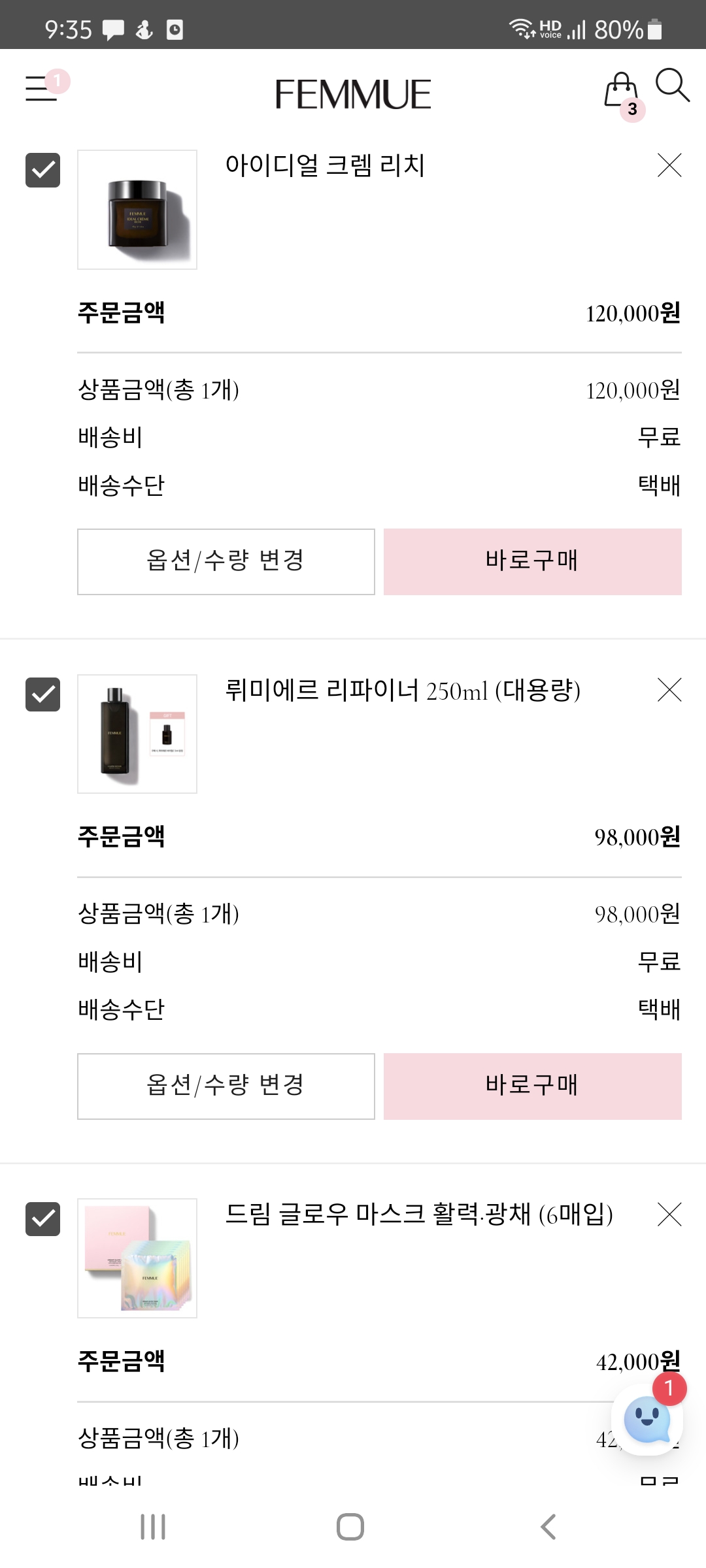
Task: Remove 아이디얼 크렘 리치 with X icon
Action: click(x=669, y=165)
